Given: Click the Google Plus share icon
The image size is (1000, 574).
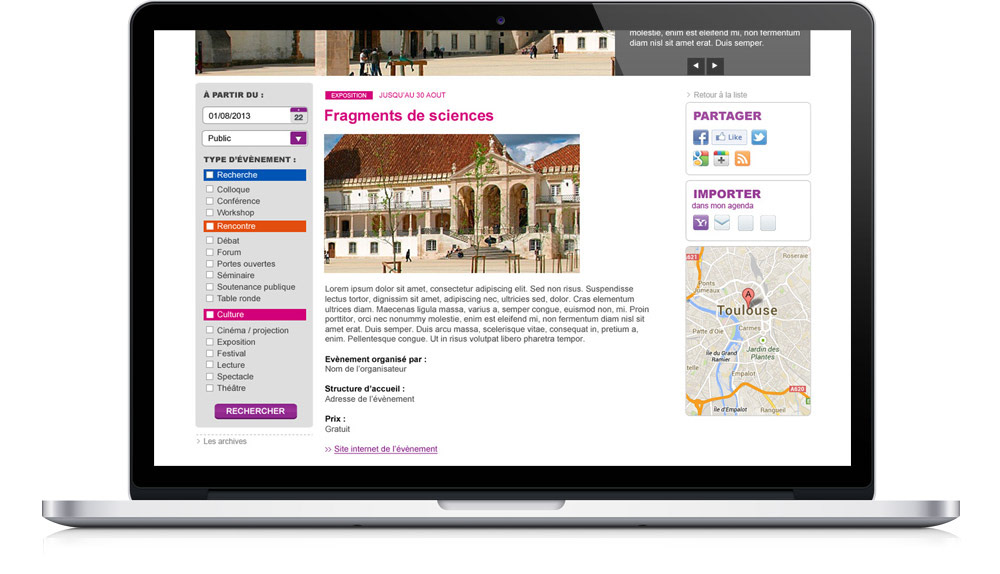Looking at the screenshot, I should coord(721,159).
